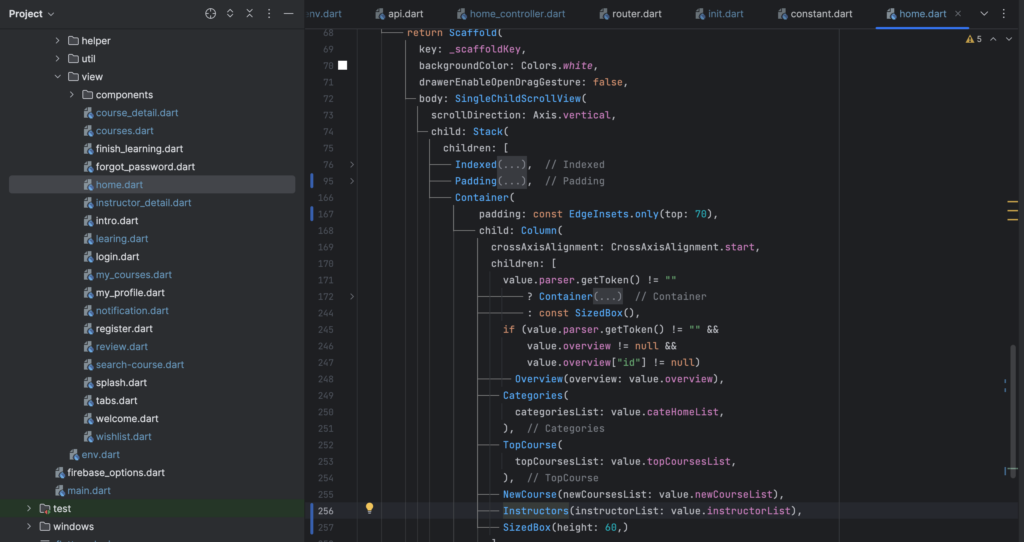Screen dimensions: 1024x542
Task: Expand the components folder
Action: [x=72, y=95]
